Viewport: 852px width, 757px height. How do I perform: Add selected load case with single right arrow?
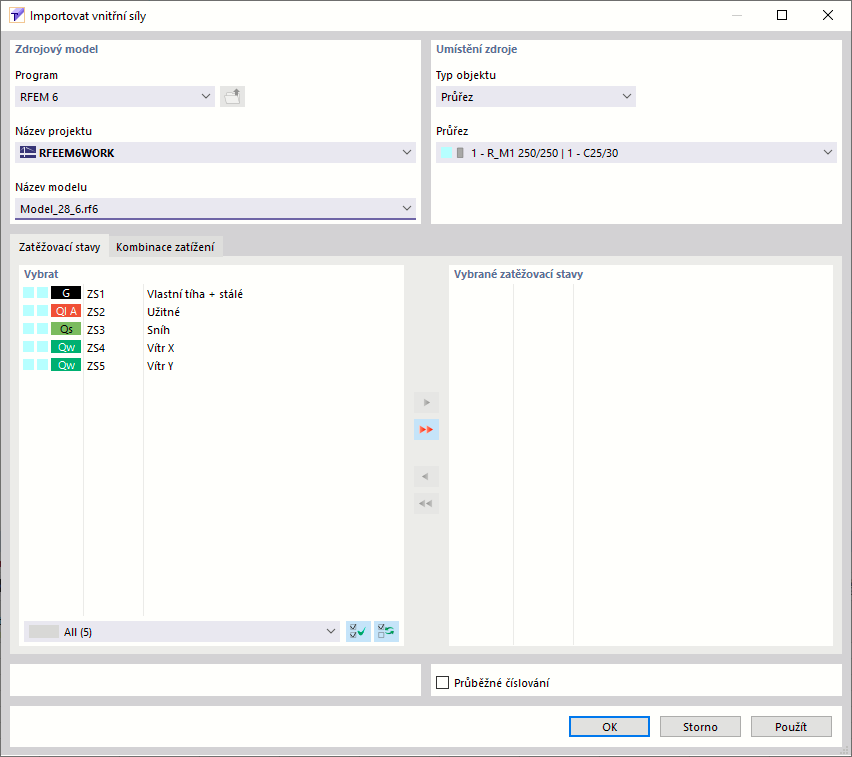pyautogui.click(x=426, y=403)
